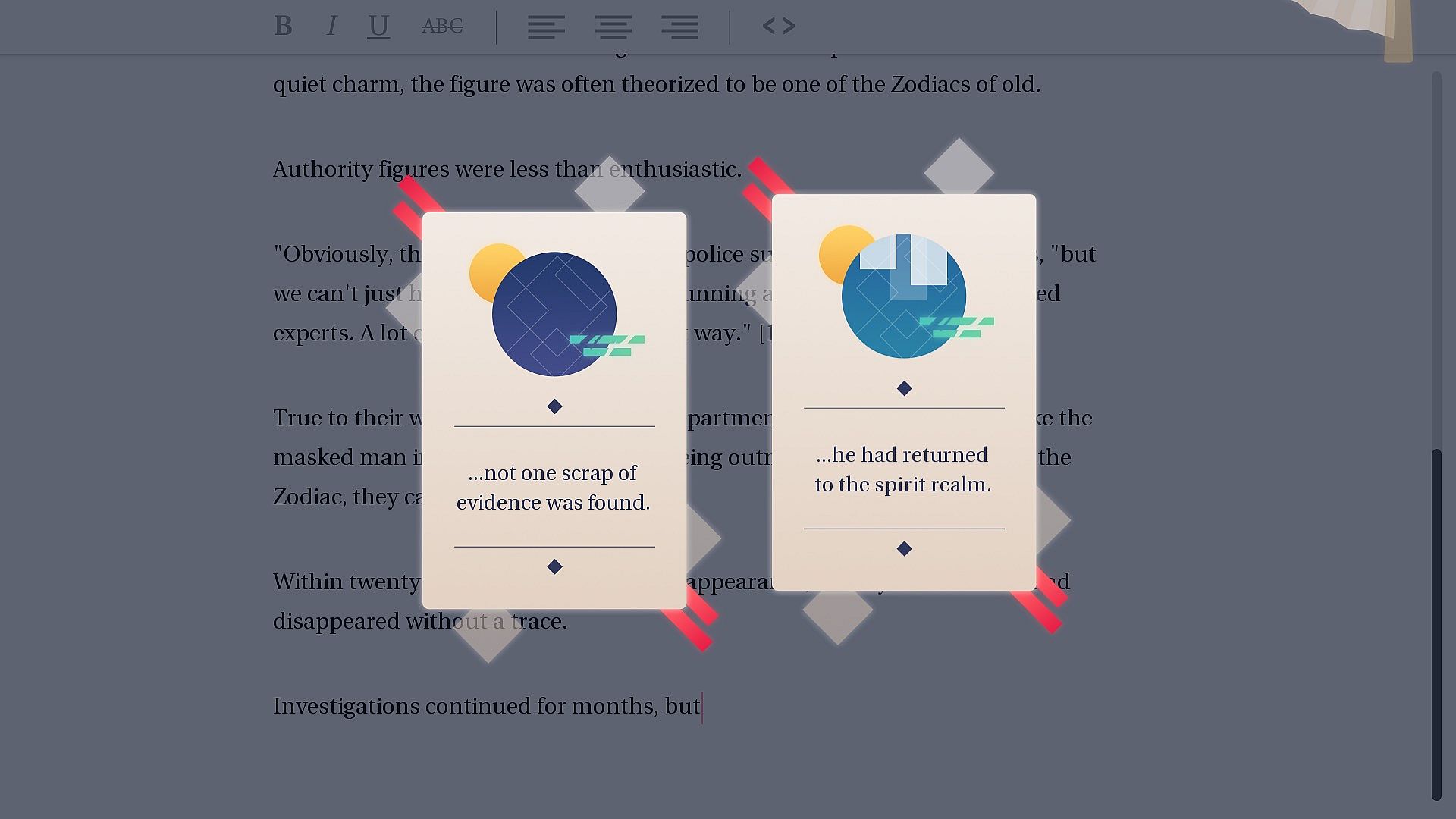Align text to the right
Viewport: 1456px width, 819px height.
point(679,27)
